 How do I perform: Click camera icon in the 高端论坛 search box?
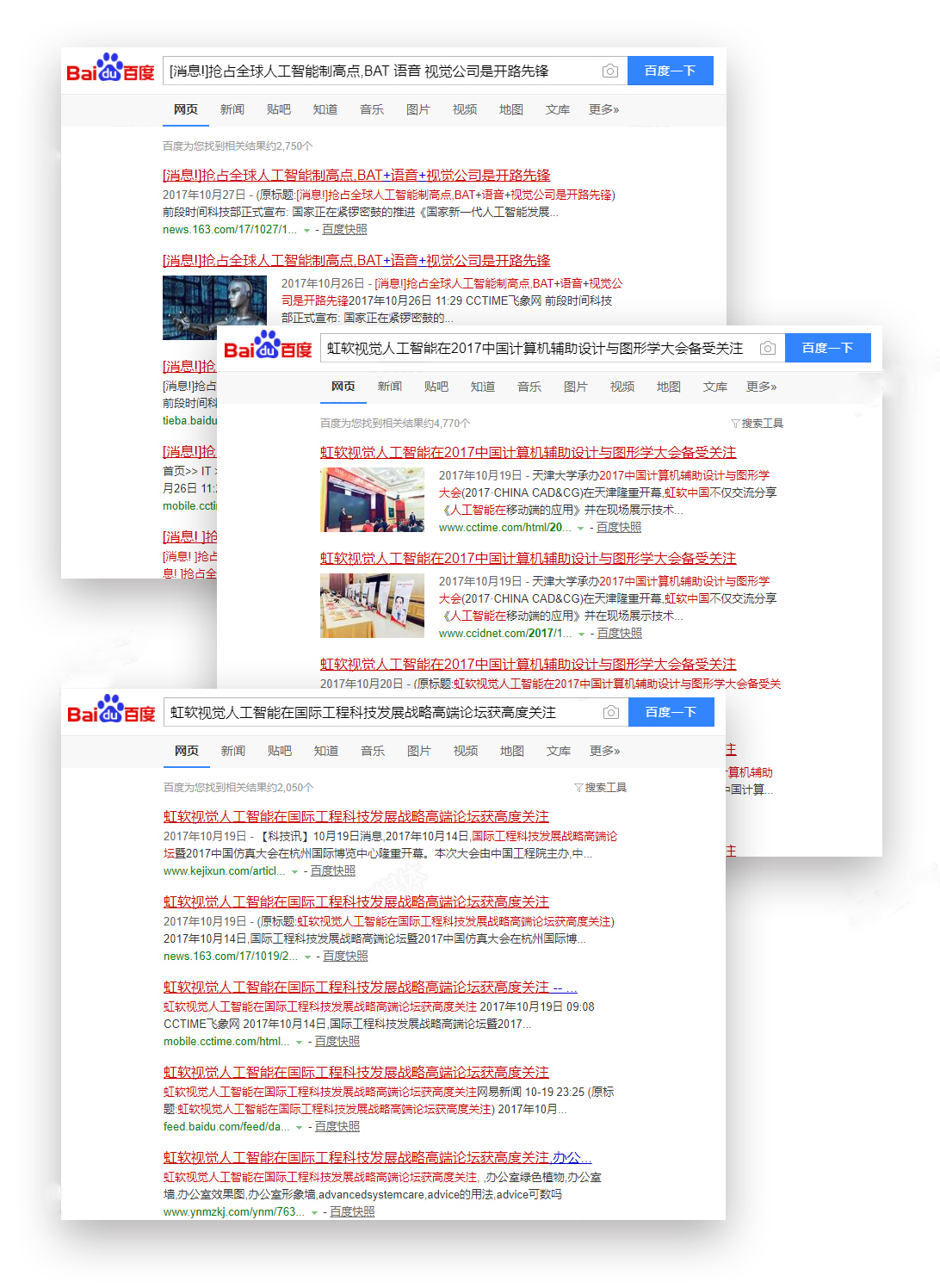[x=610, y=712]
